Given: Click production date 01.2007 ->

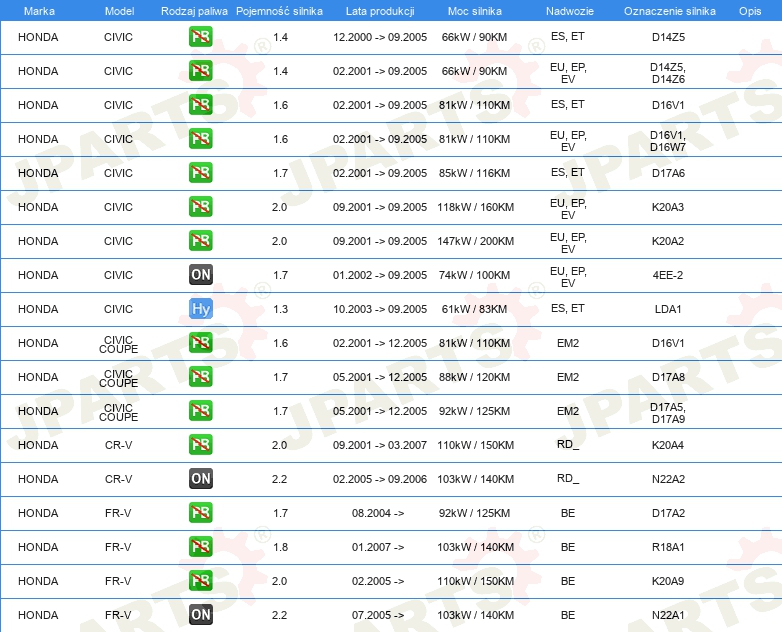Looking at the screenshot, I should click(x=378, y=547).
